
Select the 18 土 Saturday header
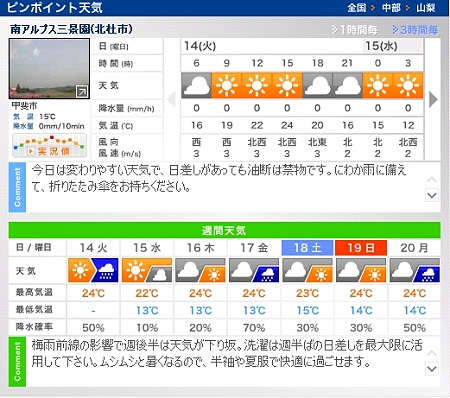307,248
